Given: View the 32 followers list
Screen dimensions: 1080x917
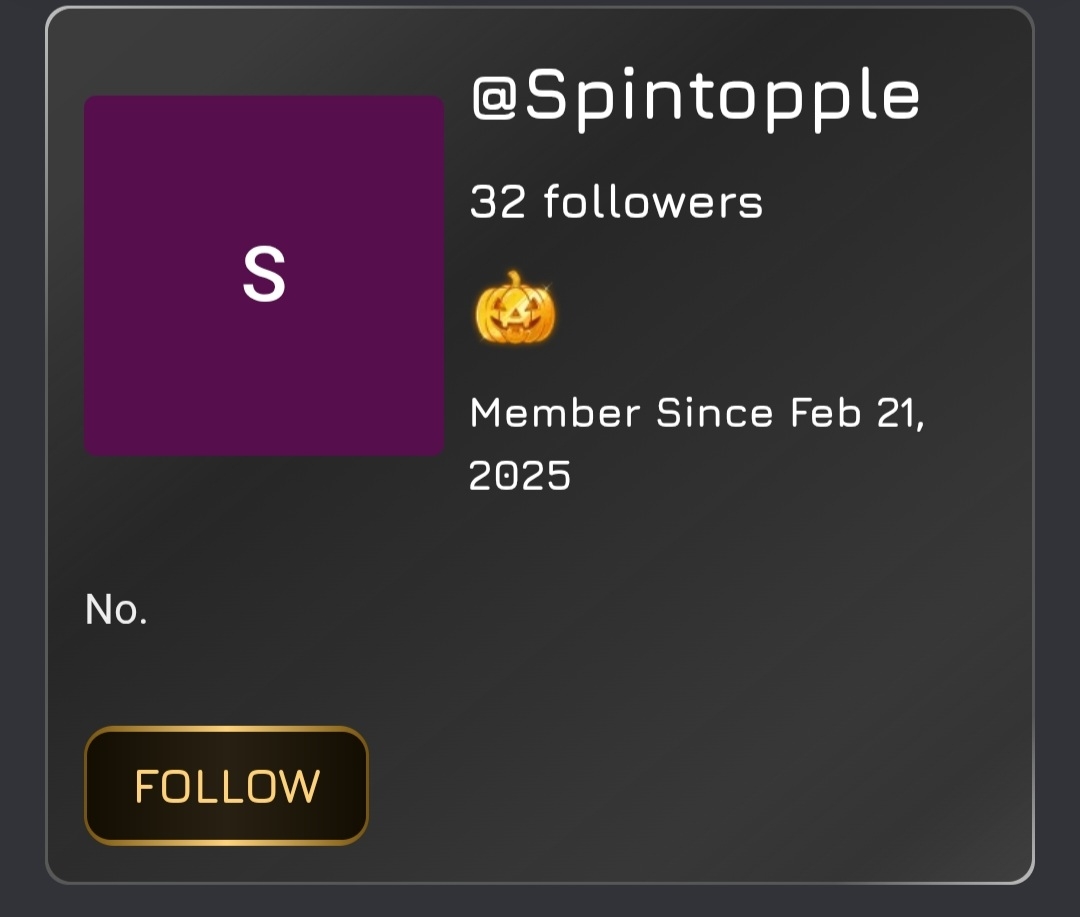Looking at the screenshot, I should pyautogui.click(x=616, y=202).
